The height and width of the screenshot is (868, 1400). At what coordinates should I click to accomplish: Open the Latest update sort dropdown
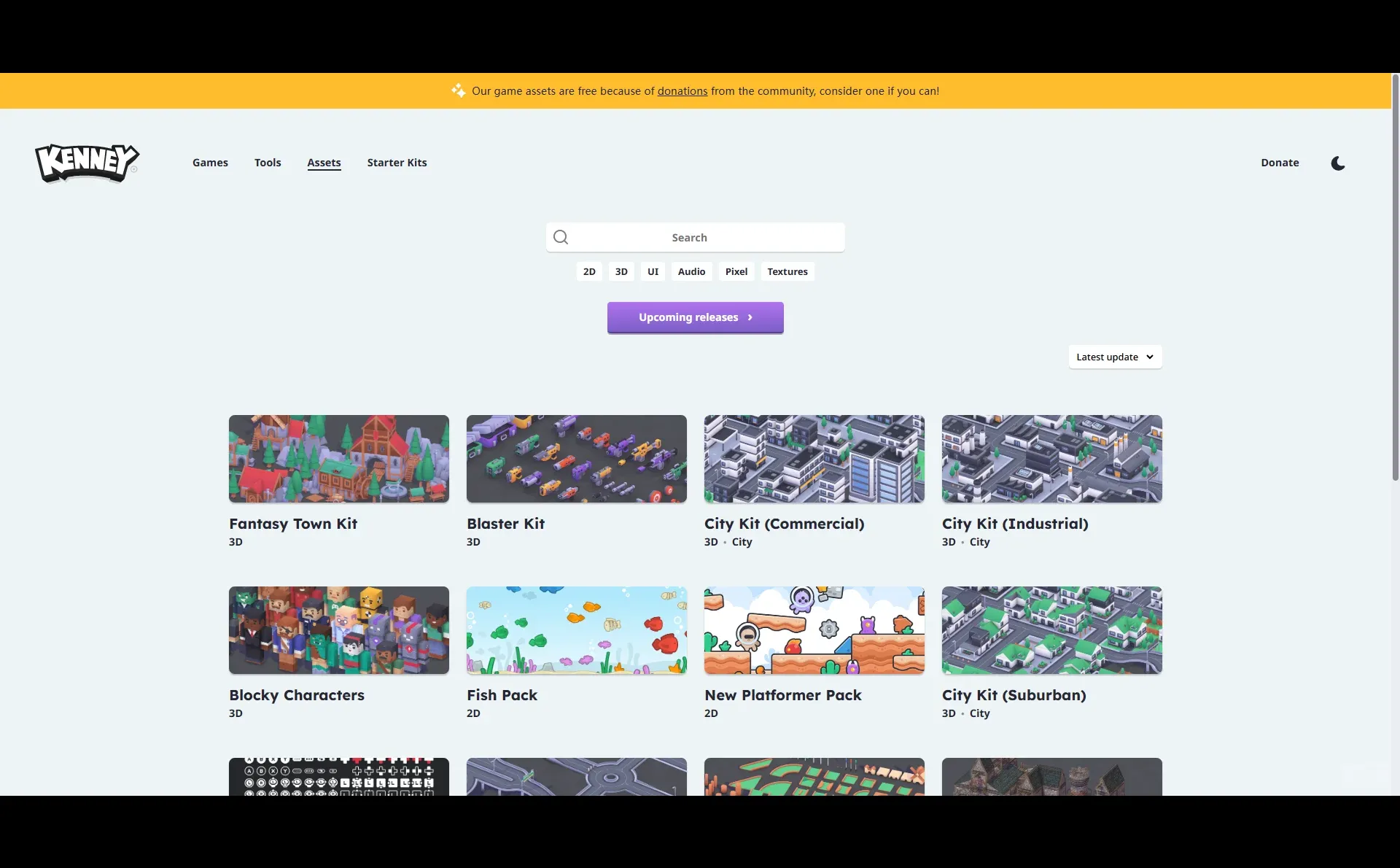click(1114, 357)
